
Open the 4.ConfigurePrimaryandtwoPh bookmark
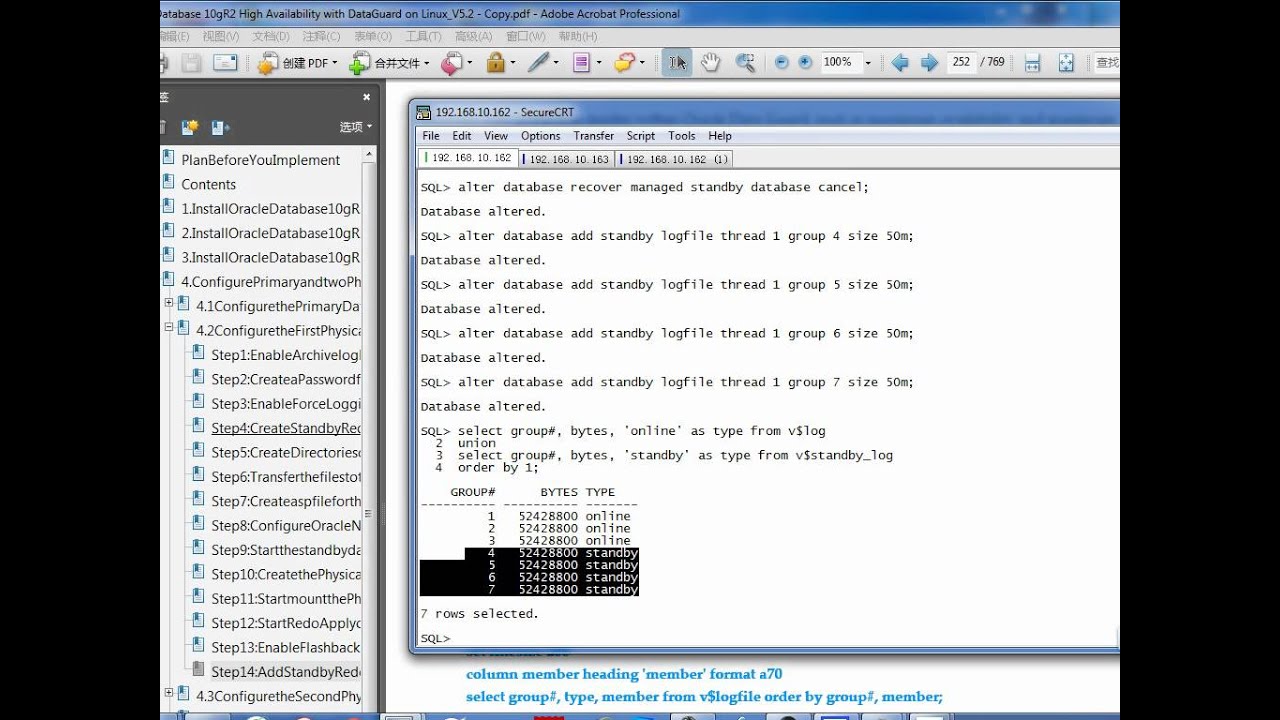271,282
